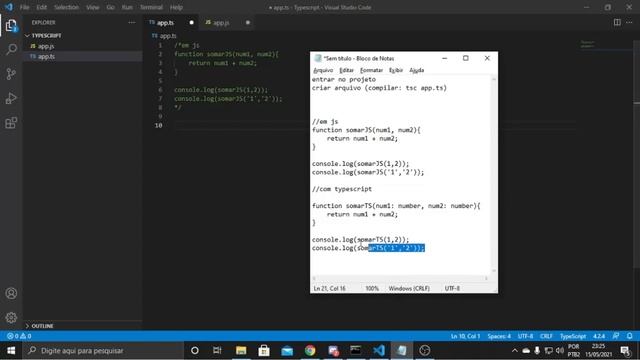Screen dimensions: 640x360
Task: Open the Selection menu in VS Code
Action: (66, 7)
